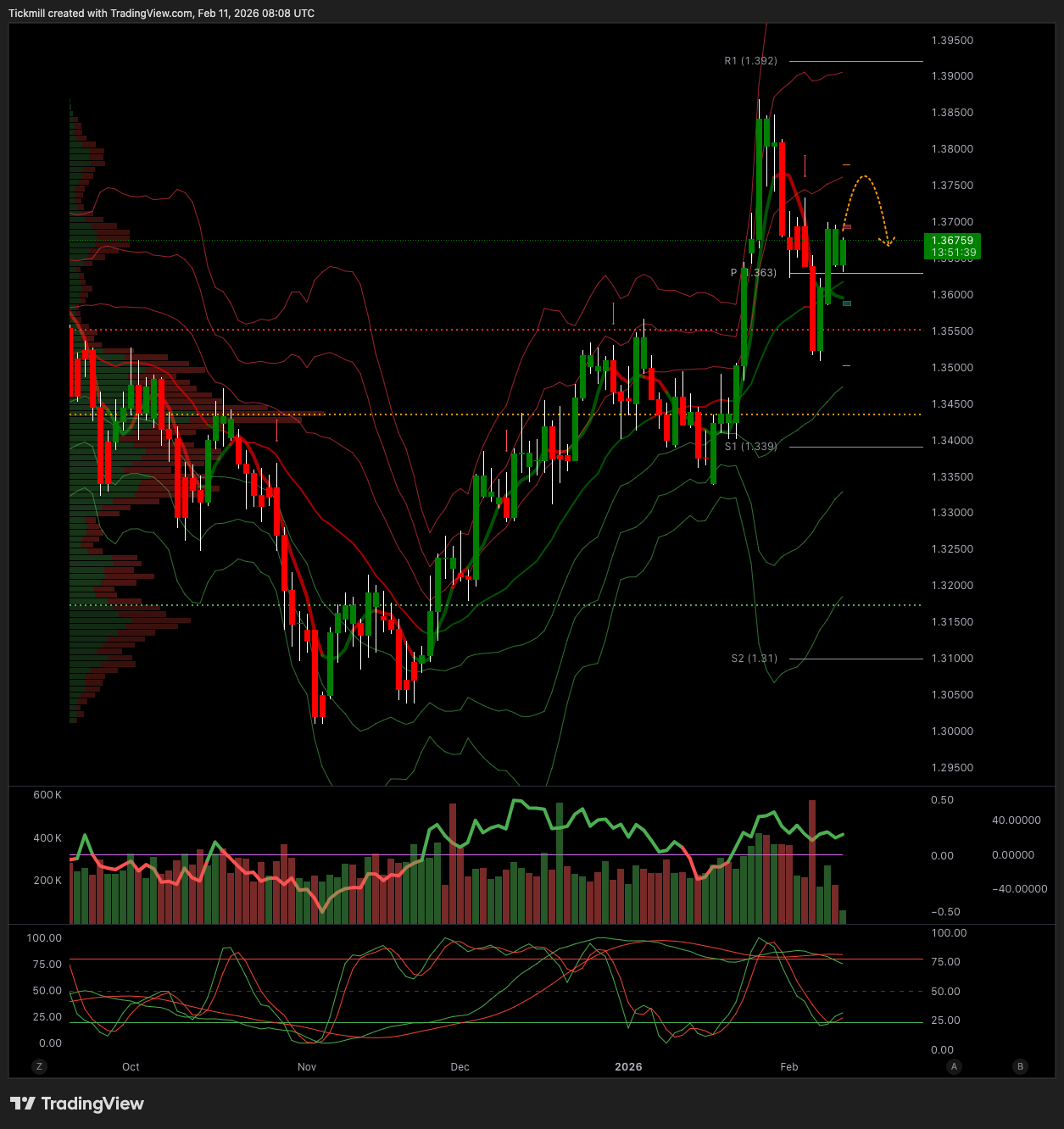Click the P (1.363) pivot label
The width and height of the screenshot is (1064, 1129).
pos(753,273)
